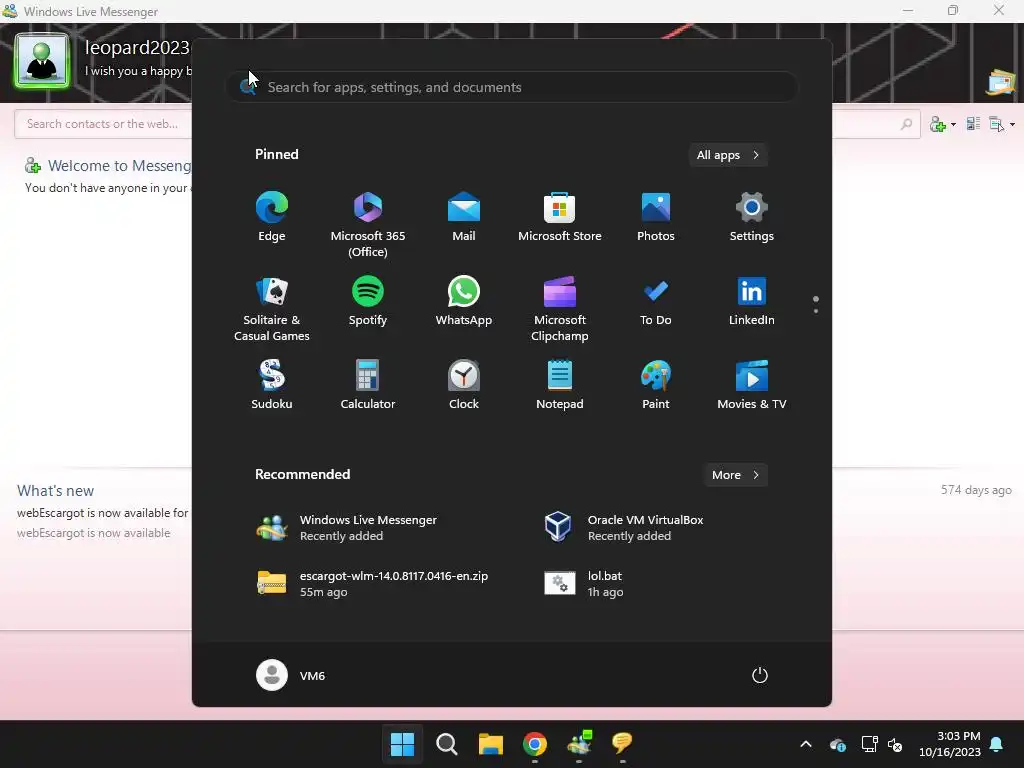
Task: Open the Clock app
Action: point(464,385)
